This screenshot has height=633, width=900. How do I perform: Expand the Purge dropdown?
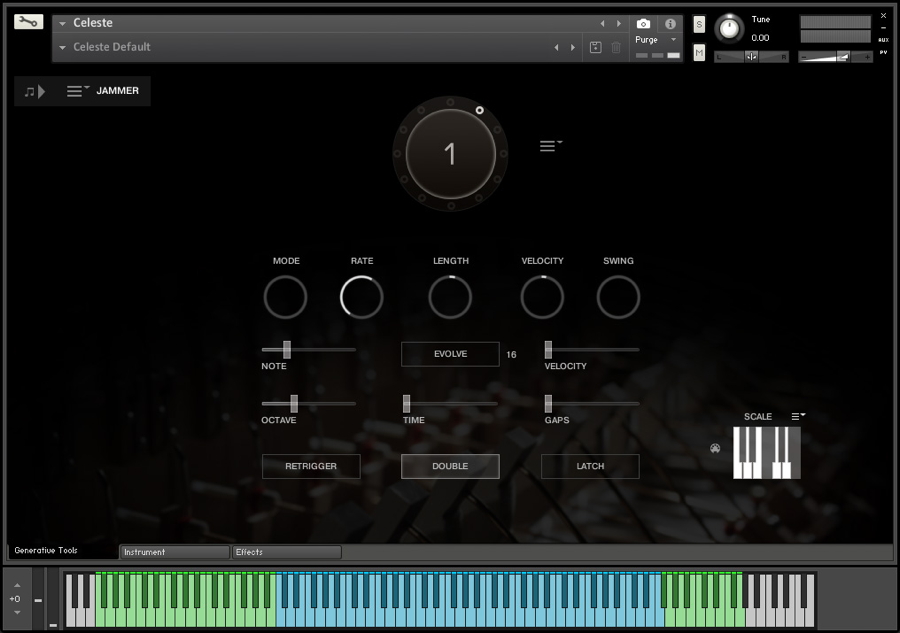[x=673, y=40]
